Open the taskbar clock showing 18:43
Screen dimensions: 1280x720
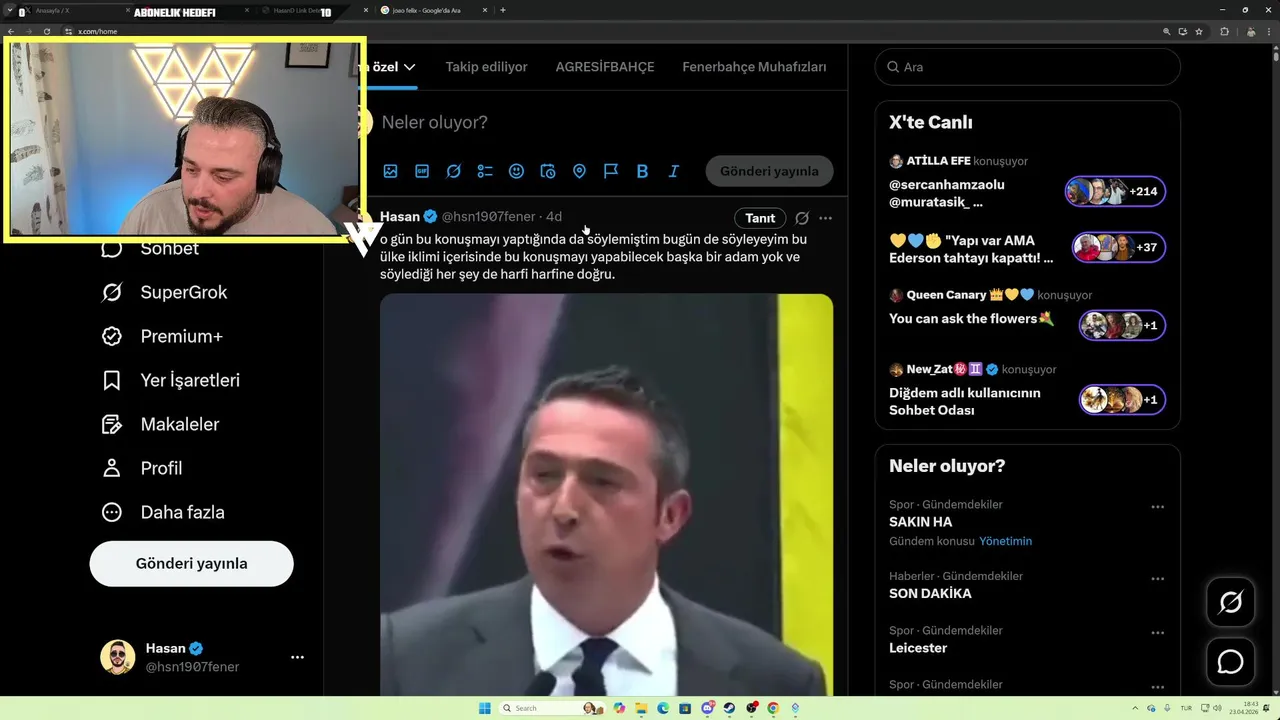(1244, 708)
